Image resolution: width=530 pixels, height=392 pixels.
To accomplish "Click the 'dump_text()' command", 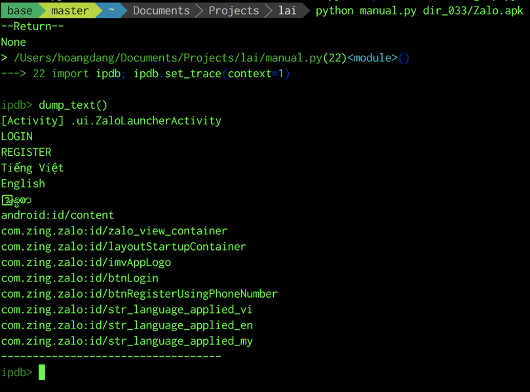I will pos(73,105).
